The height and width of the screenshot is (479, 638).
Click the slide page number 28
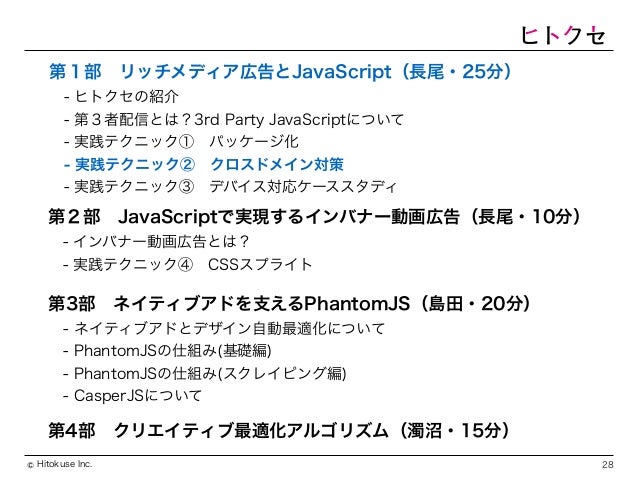pyautogui.click(x=607, y=464)
